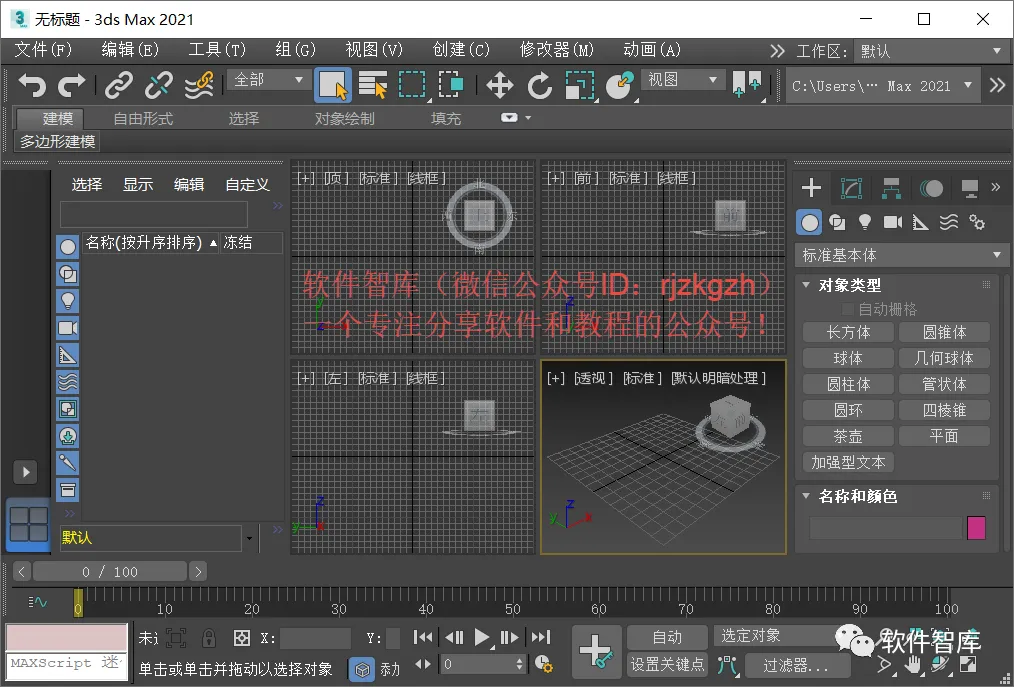Toggle Window/Crossing selection icon

(x=451, y=85)
